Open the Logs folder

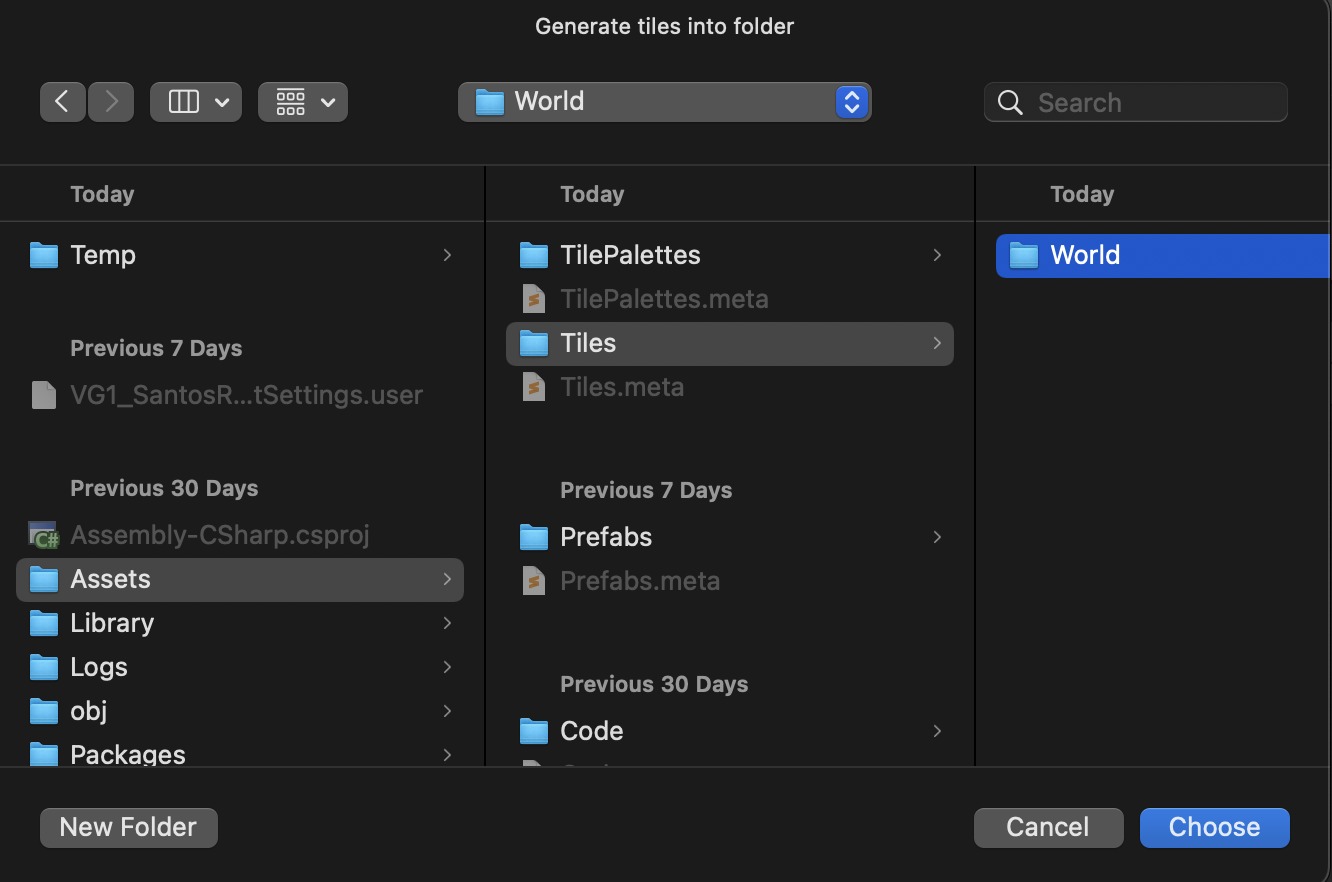99,667
